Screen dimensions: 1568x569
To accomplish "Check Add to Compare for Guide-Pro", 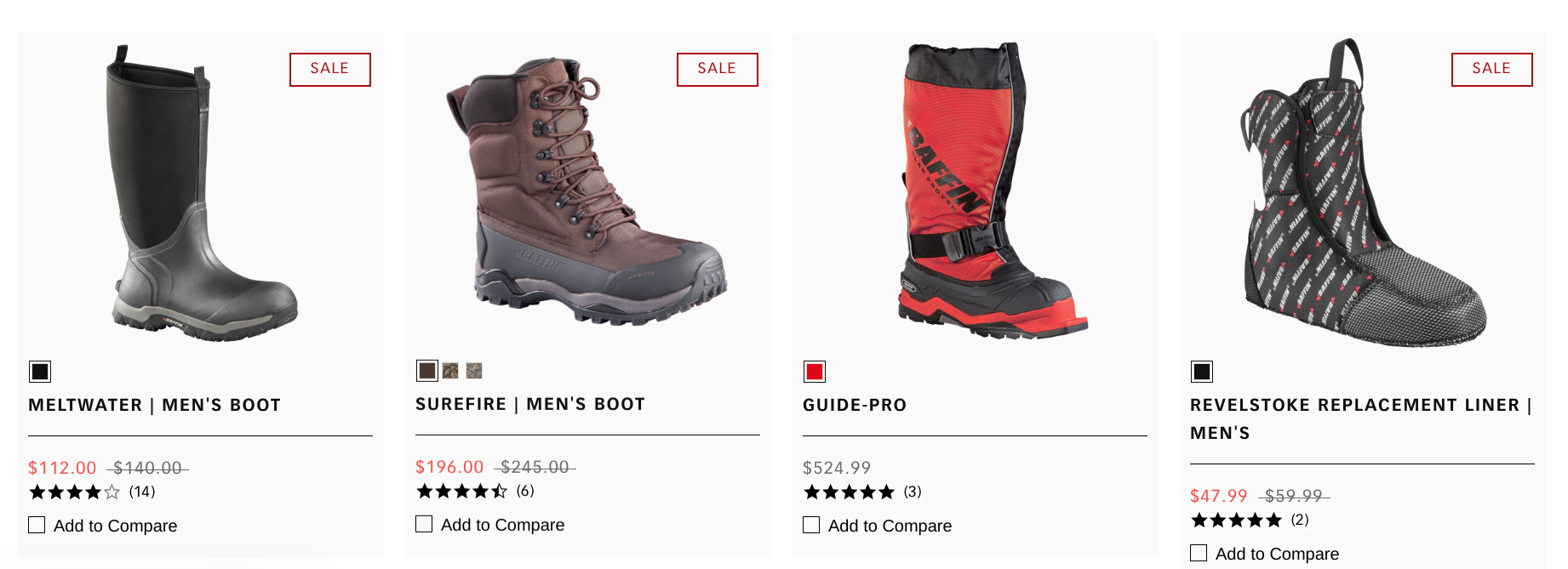I will click(811, 525).
